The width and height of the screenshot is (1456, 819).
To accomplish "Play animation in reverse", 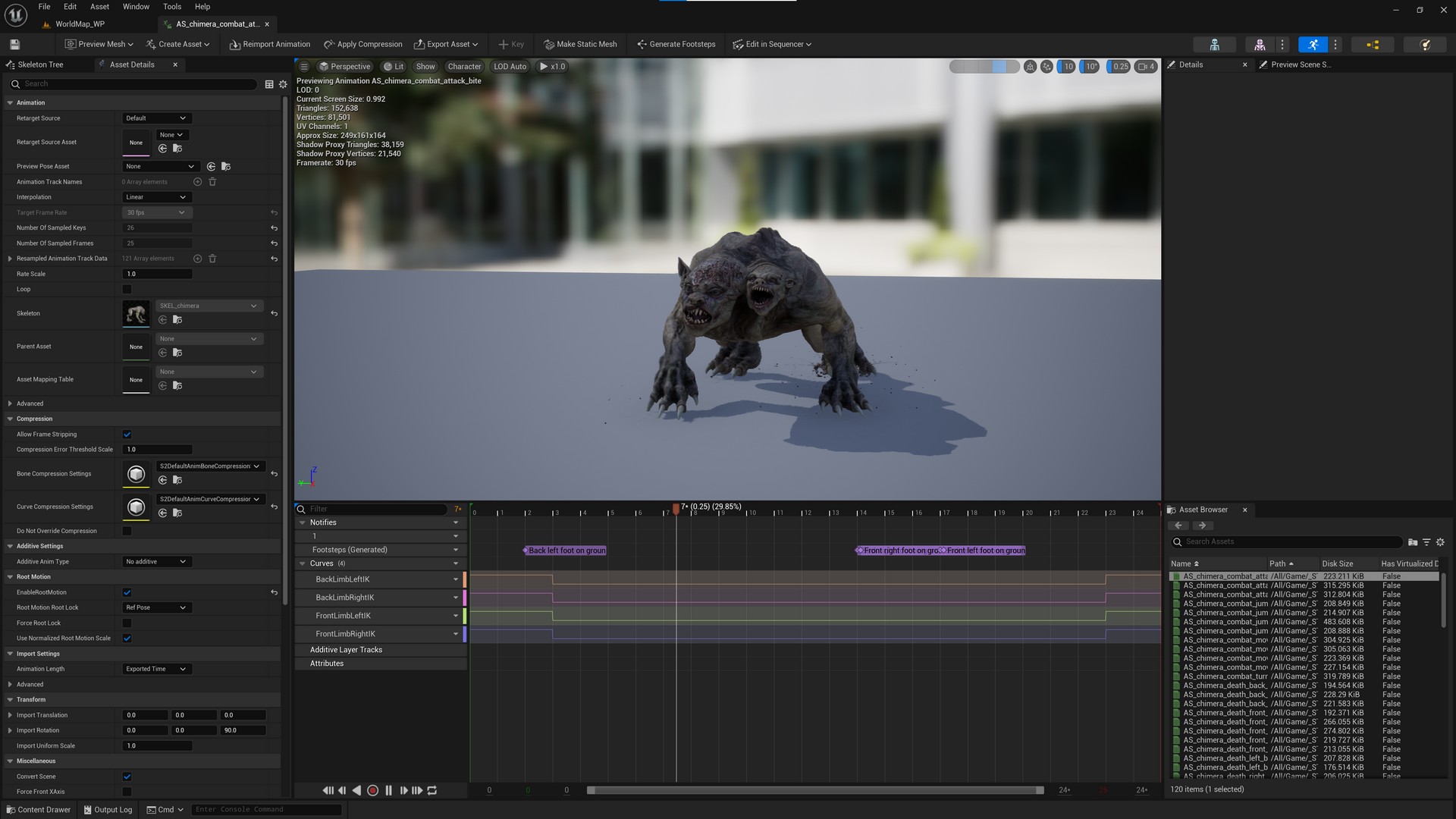I will click(356, 790).
